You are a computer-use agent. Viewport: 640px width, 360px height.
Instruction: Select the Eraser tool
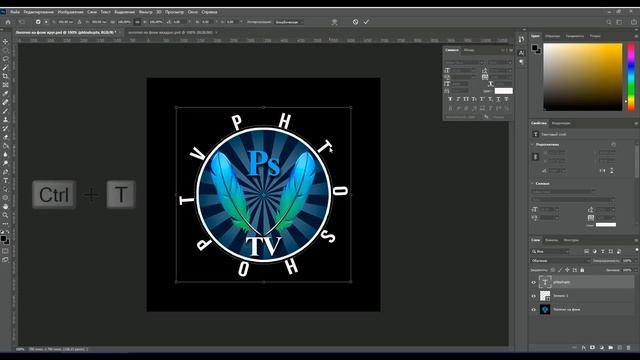pyautogui.click(x=5, y=137)
